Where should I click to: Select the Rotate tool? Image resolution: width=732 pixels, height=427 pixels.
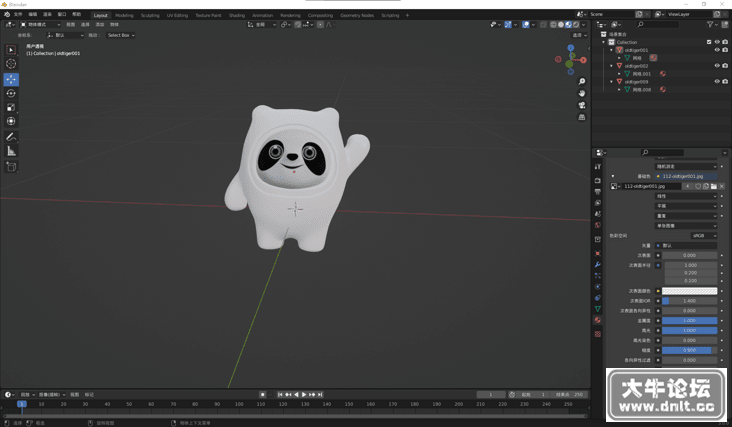point(11,93)
